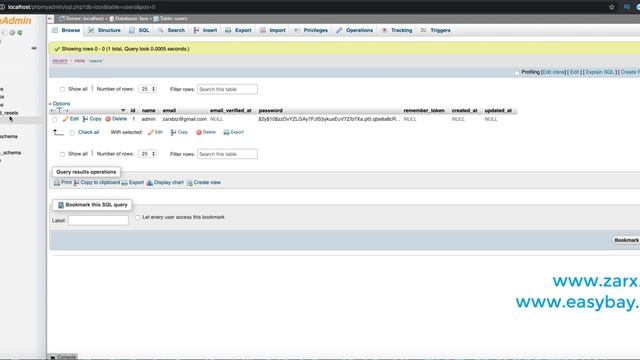Go to the Operations tab

355,30
